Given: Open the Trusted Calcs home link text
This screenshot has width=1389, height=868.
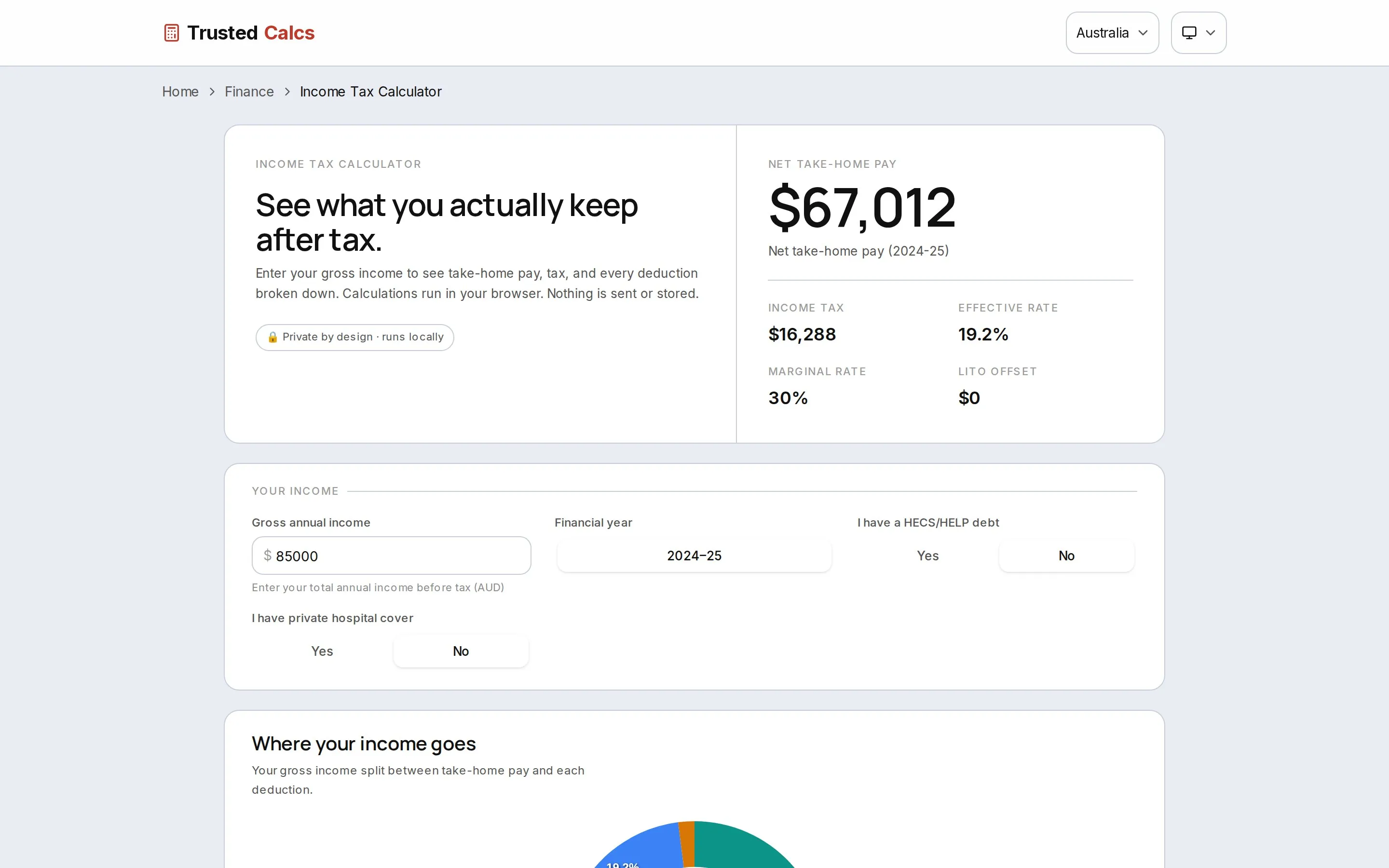Looking at the screenshot, I should pyautogui.click(x=251, y=33).
